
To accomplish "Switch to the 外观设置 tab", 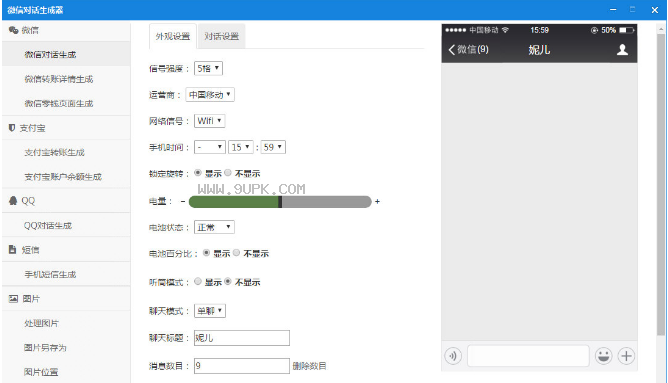I will pyautogui.click(x=173, y=36).
